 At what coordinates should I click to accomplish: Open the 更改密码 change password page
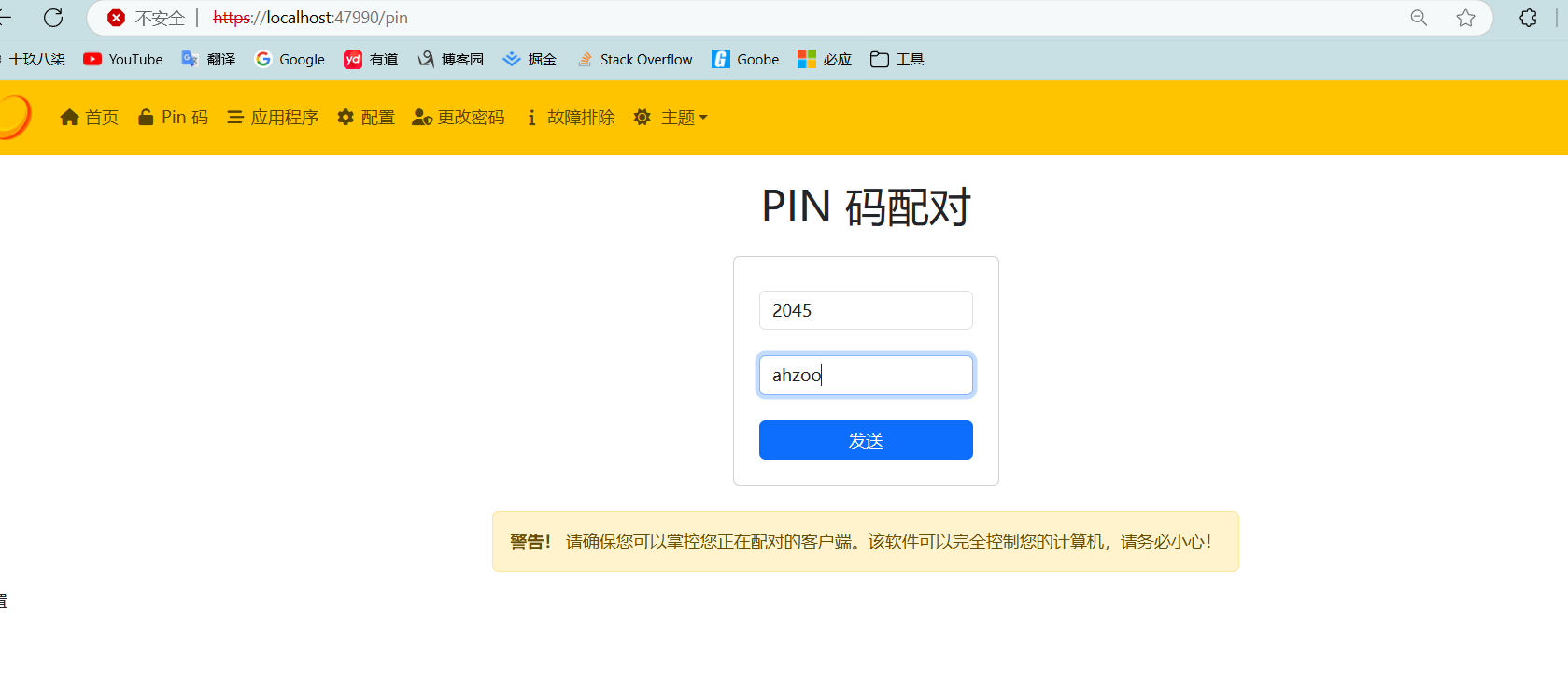pos(459,118)
